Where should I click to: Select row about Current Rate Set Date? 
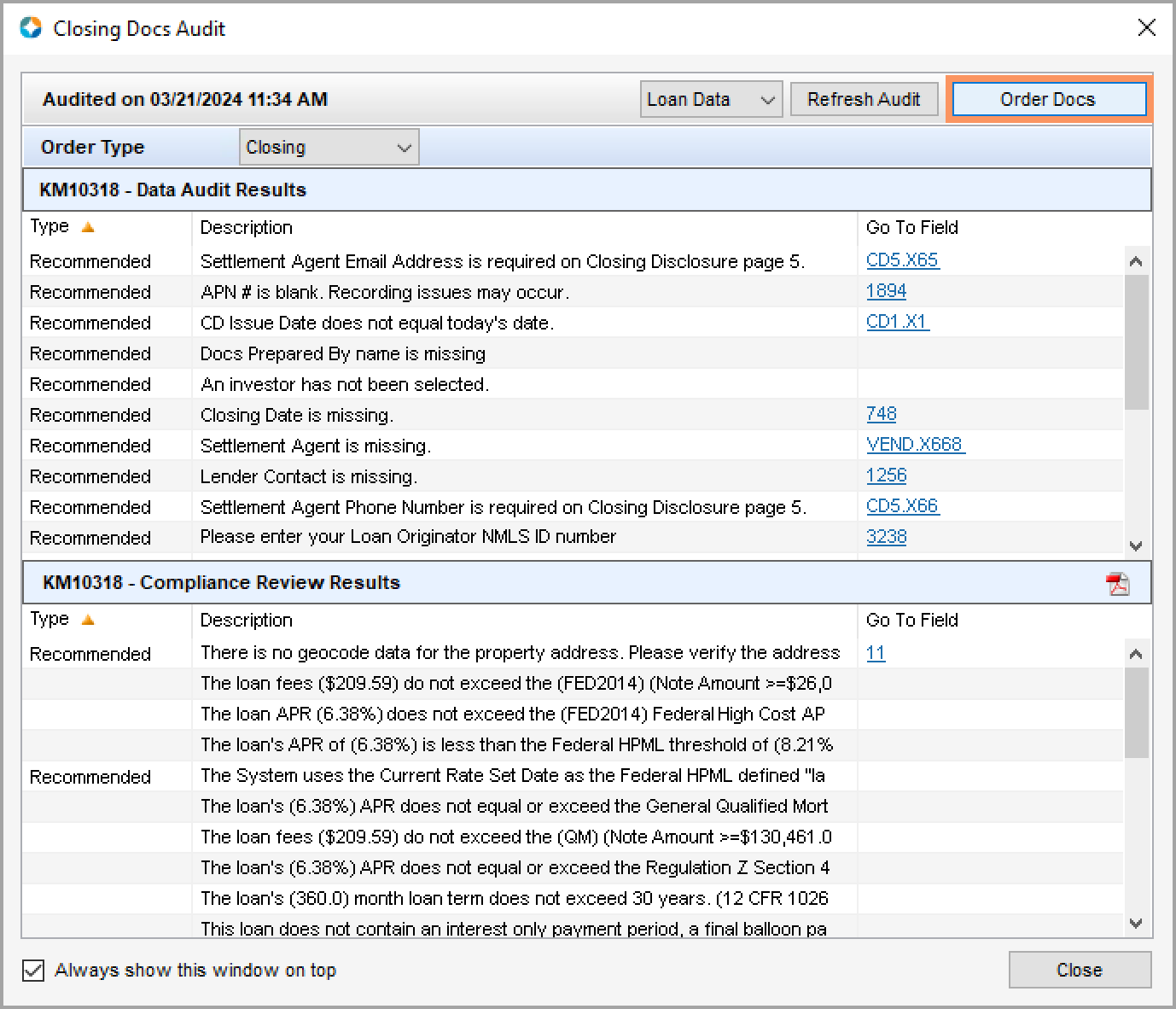click(573, 776)
